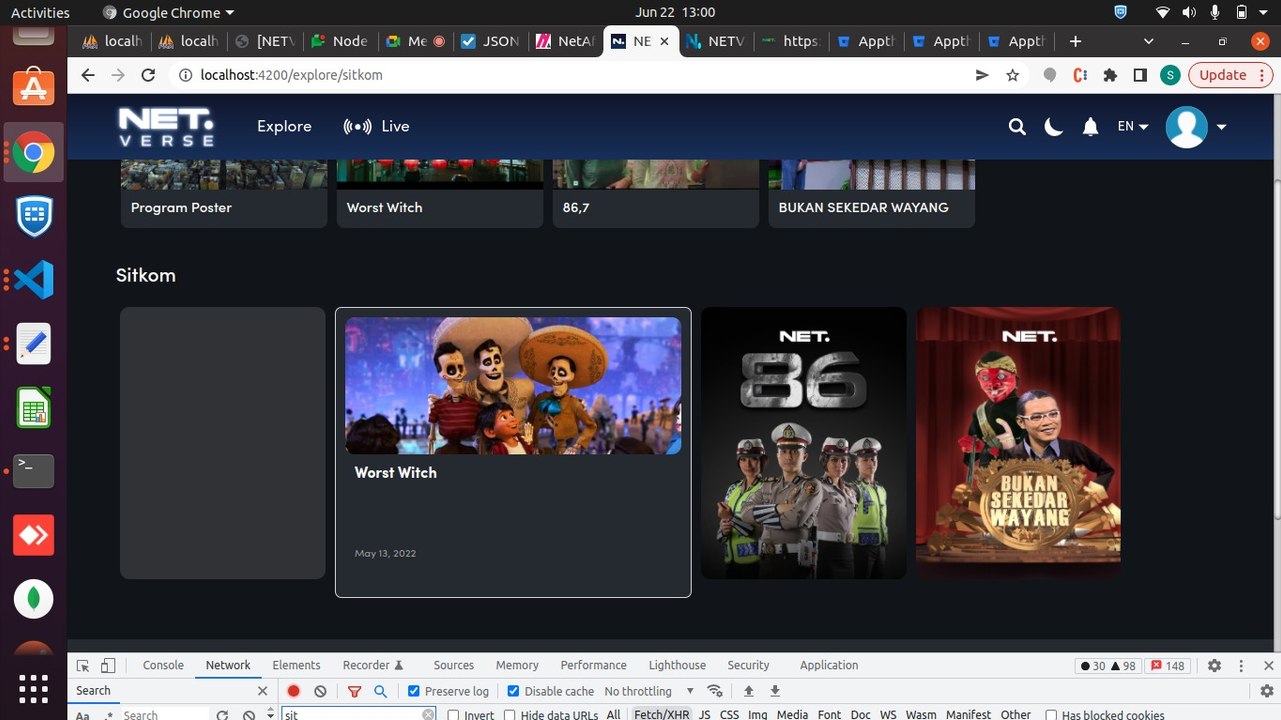Viewport: 1281px width, 720px height.
Task: Bookmark this page with star icon
Action: click(1012, 75)
